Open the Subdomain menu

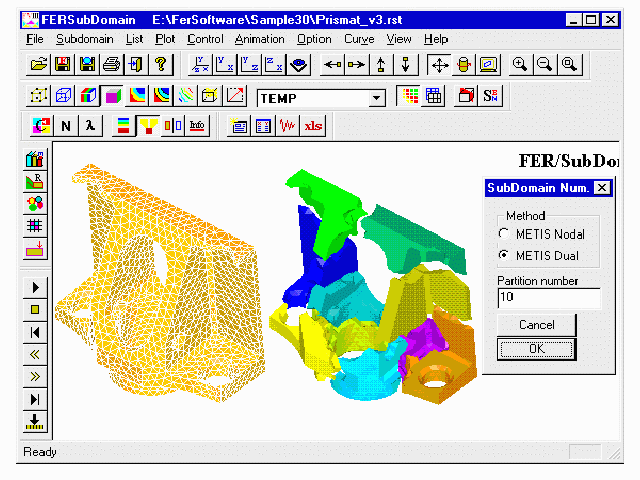(85, 39)
